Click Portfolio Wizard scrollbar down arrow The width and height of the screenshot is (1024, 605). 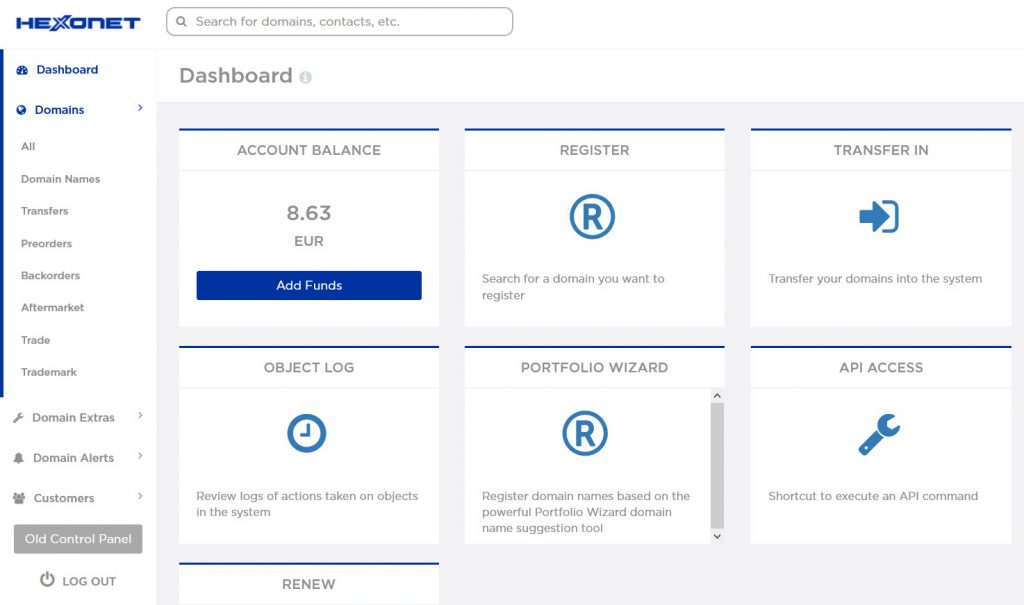(x=717, y=536)
